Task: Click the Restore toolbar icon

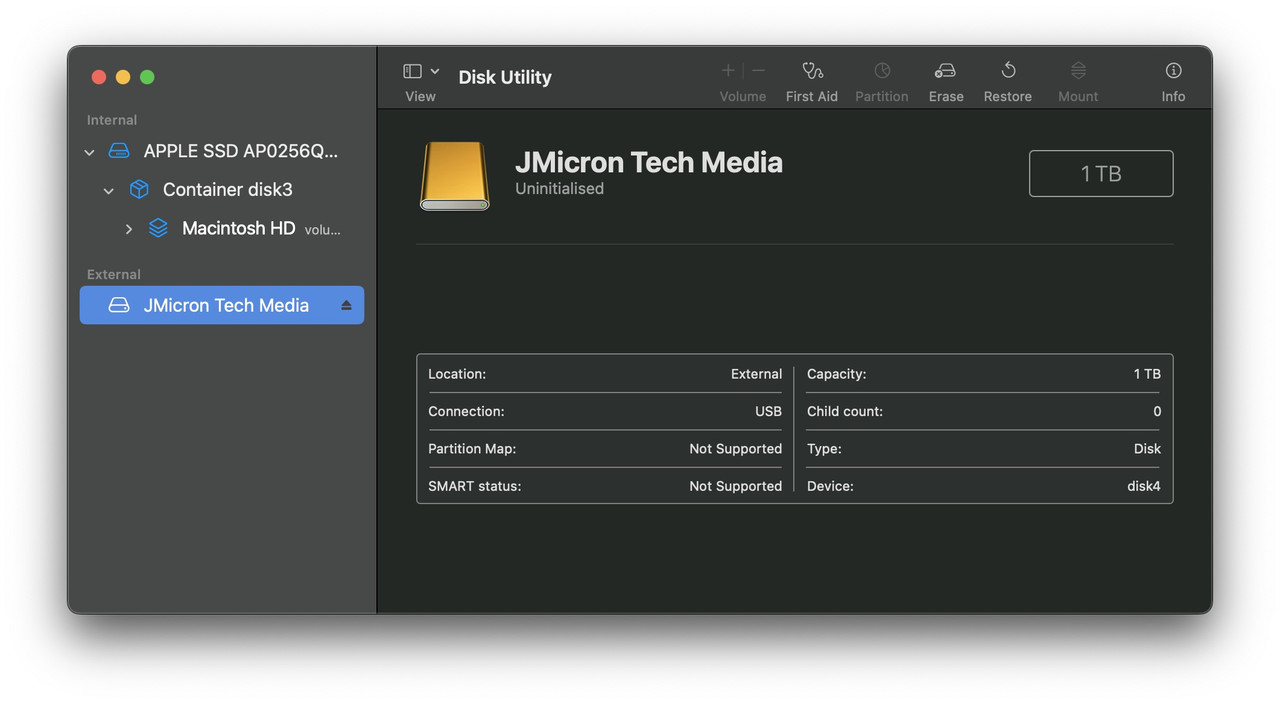Action: [x=1008, y=70]
